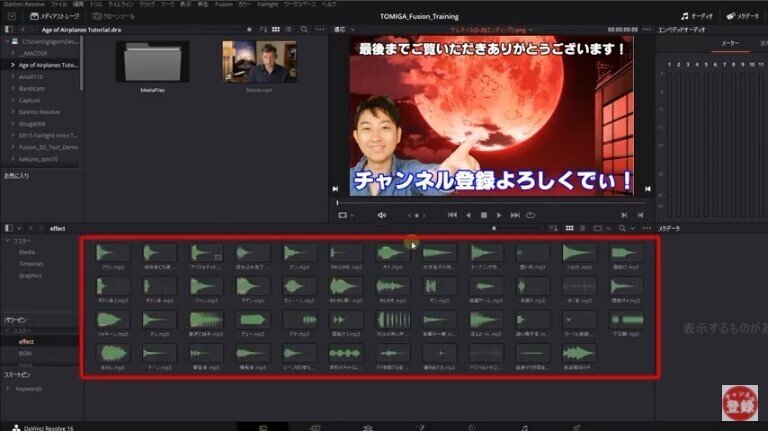Open the メタデータ panel button
The image size is (769, 433).
click(x=743, y=16)
